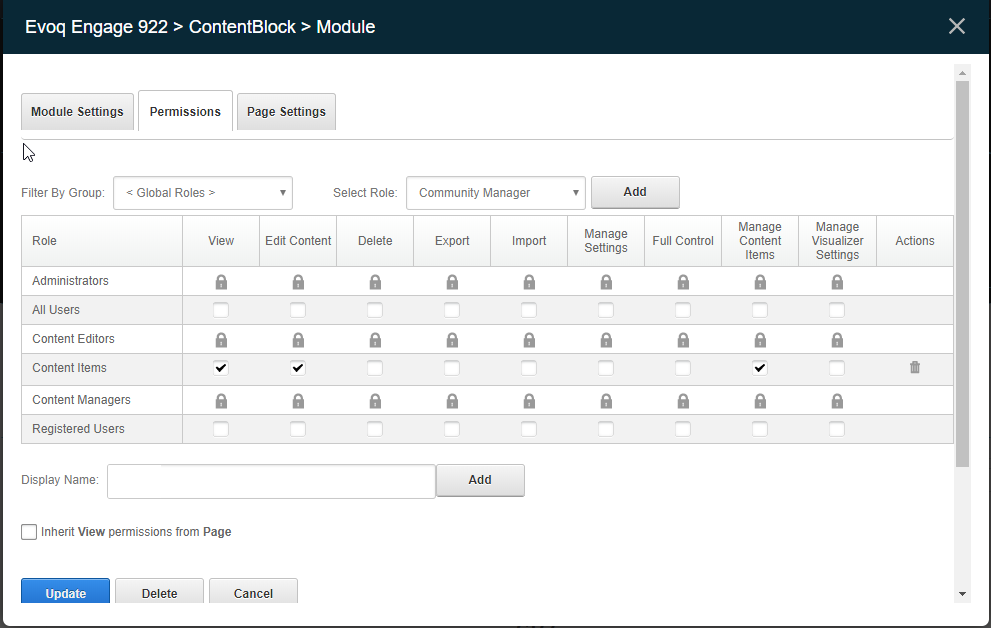Enable Edit Content for Registered Users
This screenshot has width=991, height=628.
coord(298,429)
